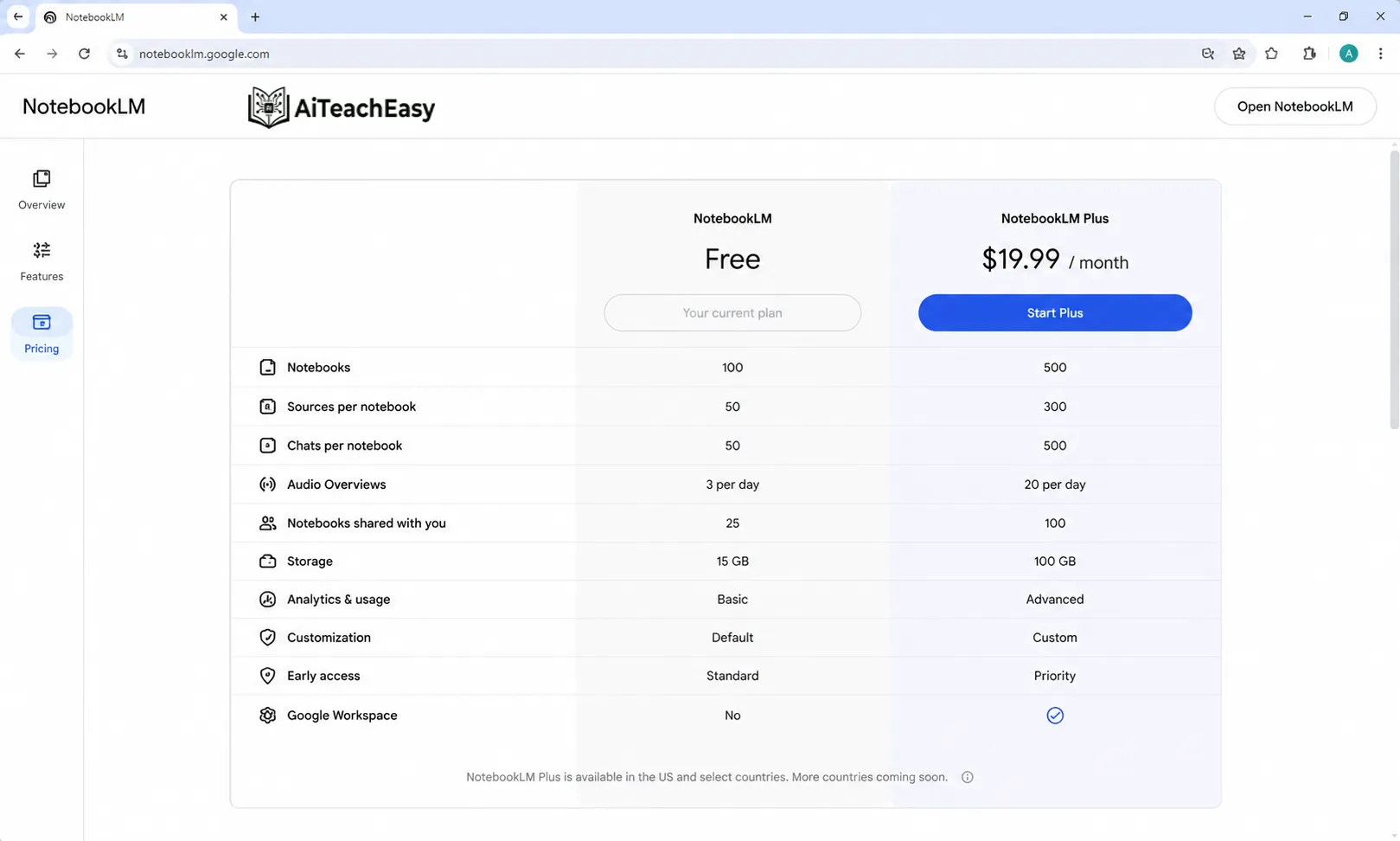The image size is (1400, 841).
Task: Click the NotebookLM header title
Action: pyautogui.click(x=84, y=106)
